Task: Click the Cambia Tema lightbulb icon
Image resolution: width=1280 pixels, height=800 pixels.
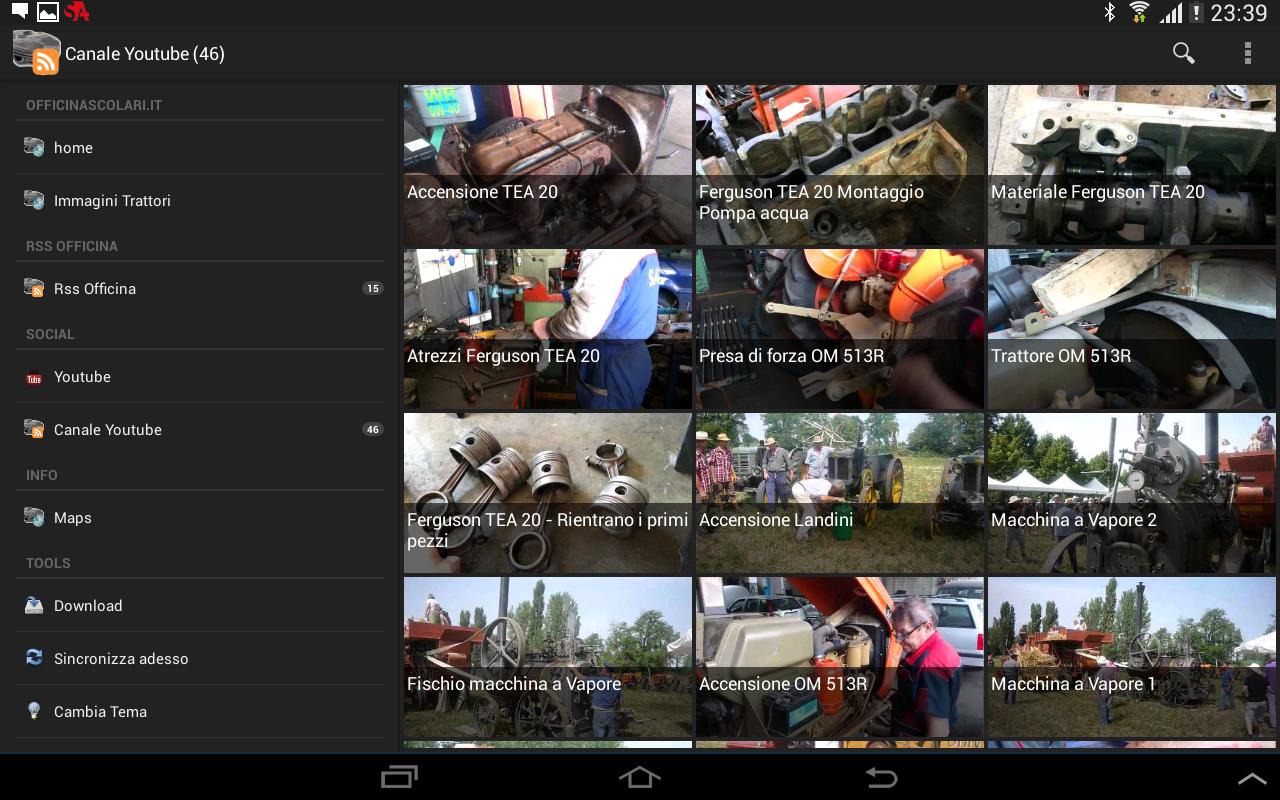Action: (x=34, y=711)
